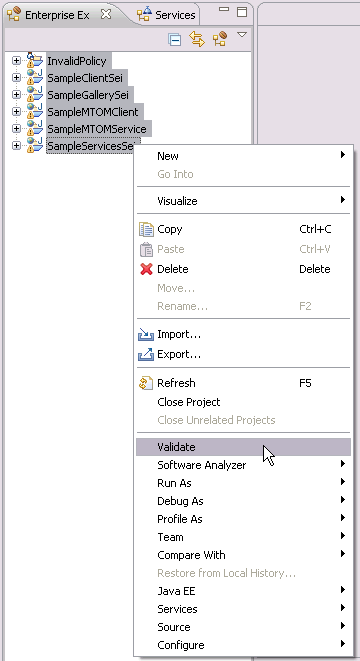Toggle the Link with Editor icon
360x661 pixels.
point(197,39)
